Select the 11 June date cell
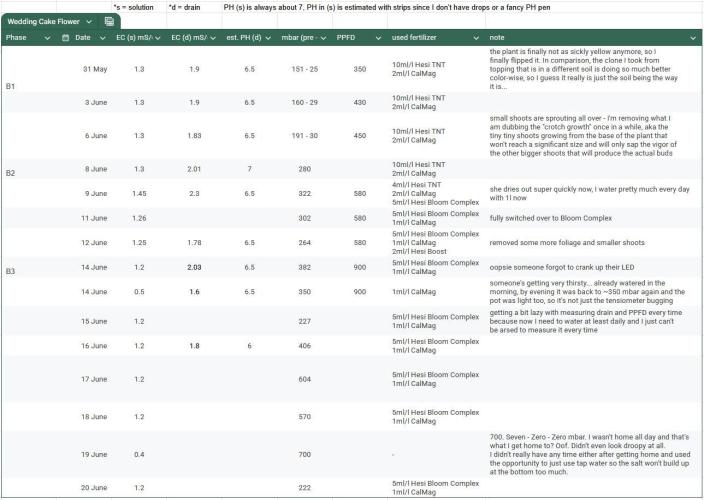The height and width of the screenshot is (500, 704). tap(94, 218)
